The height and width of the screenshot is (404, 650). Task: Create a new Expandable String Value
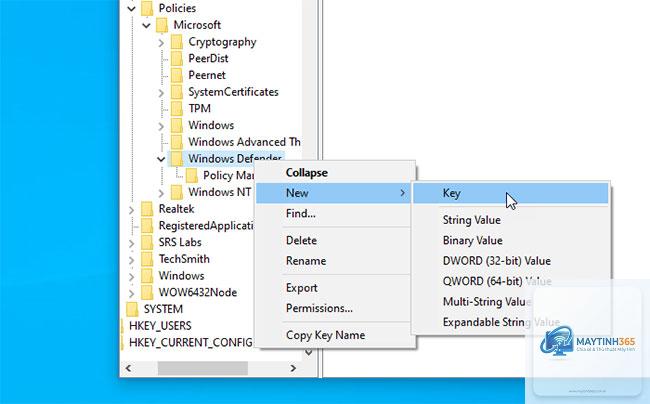tap(511, 322)
